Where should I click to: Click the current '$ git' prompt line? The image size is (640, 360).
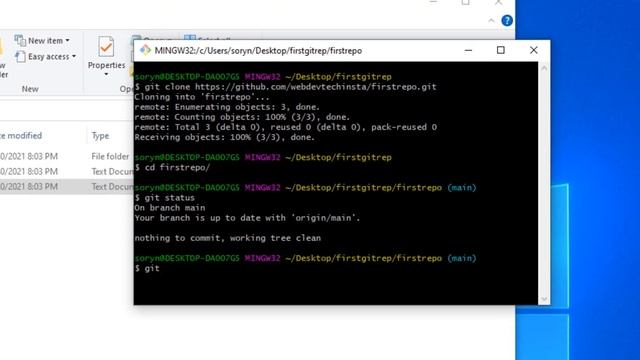point(147,268)
